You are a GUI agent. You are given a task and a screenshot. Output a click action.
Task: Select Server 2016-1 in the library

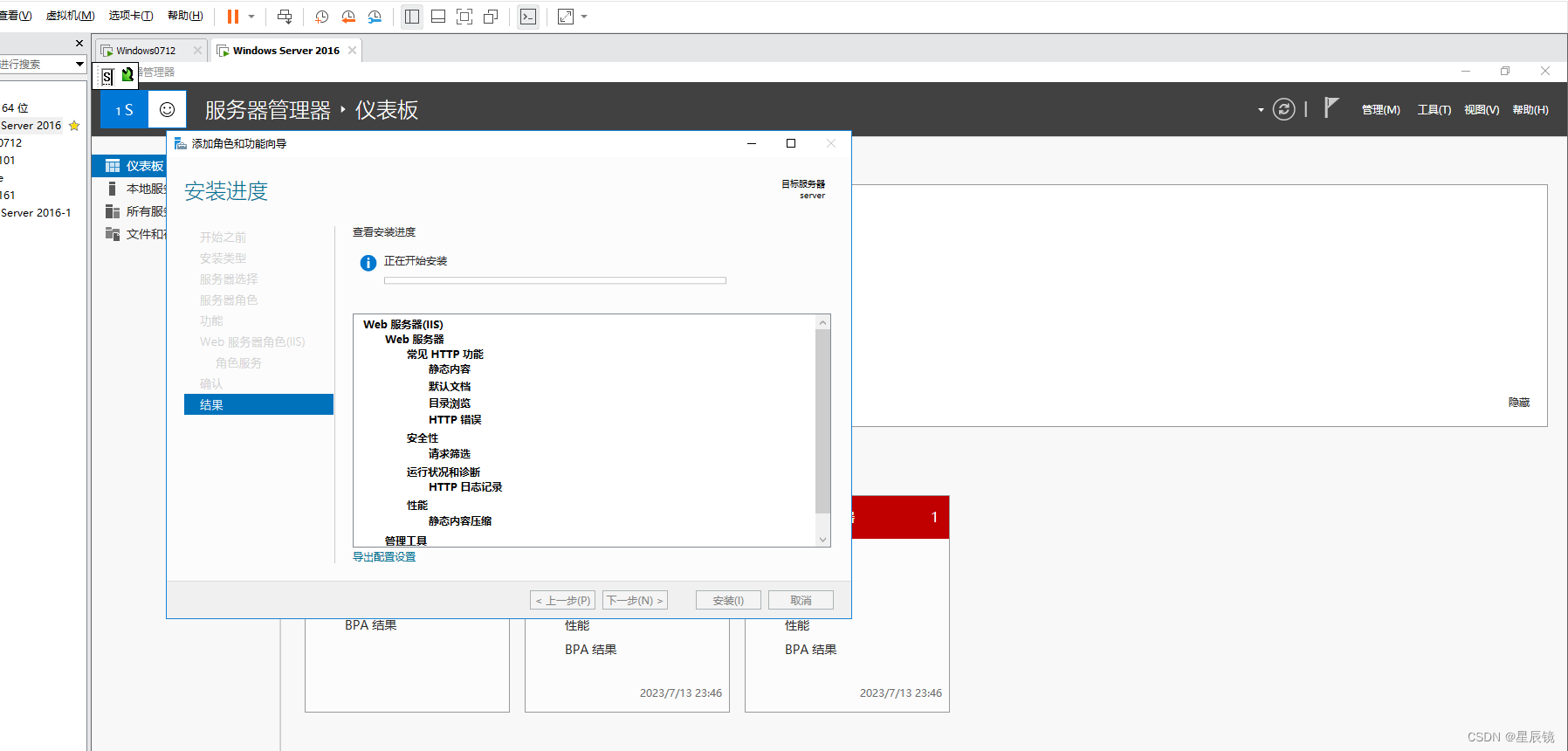tap(36, 213)
